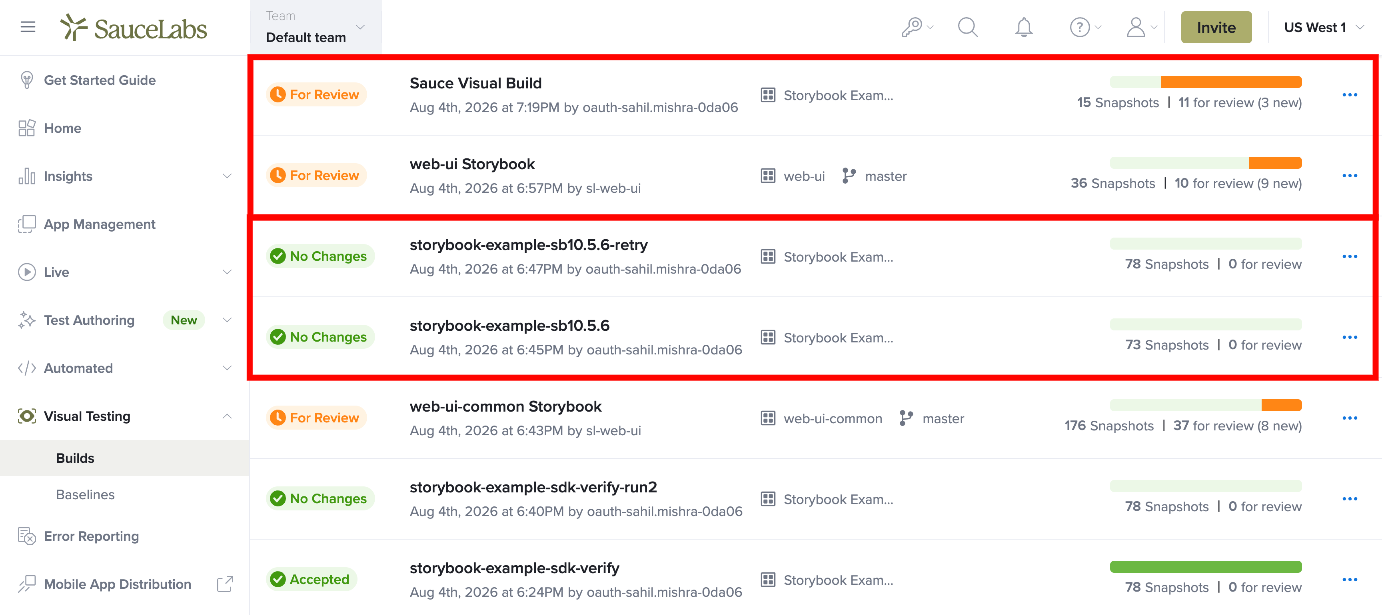Screen dimensions: 1382x615
Task: Open more options for web-ui-common Storybook
Action: click(x=1350, y=418)
